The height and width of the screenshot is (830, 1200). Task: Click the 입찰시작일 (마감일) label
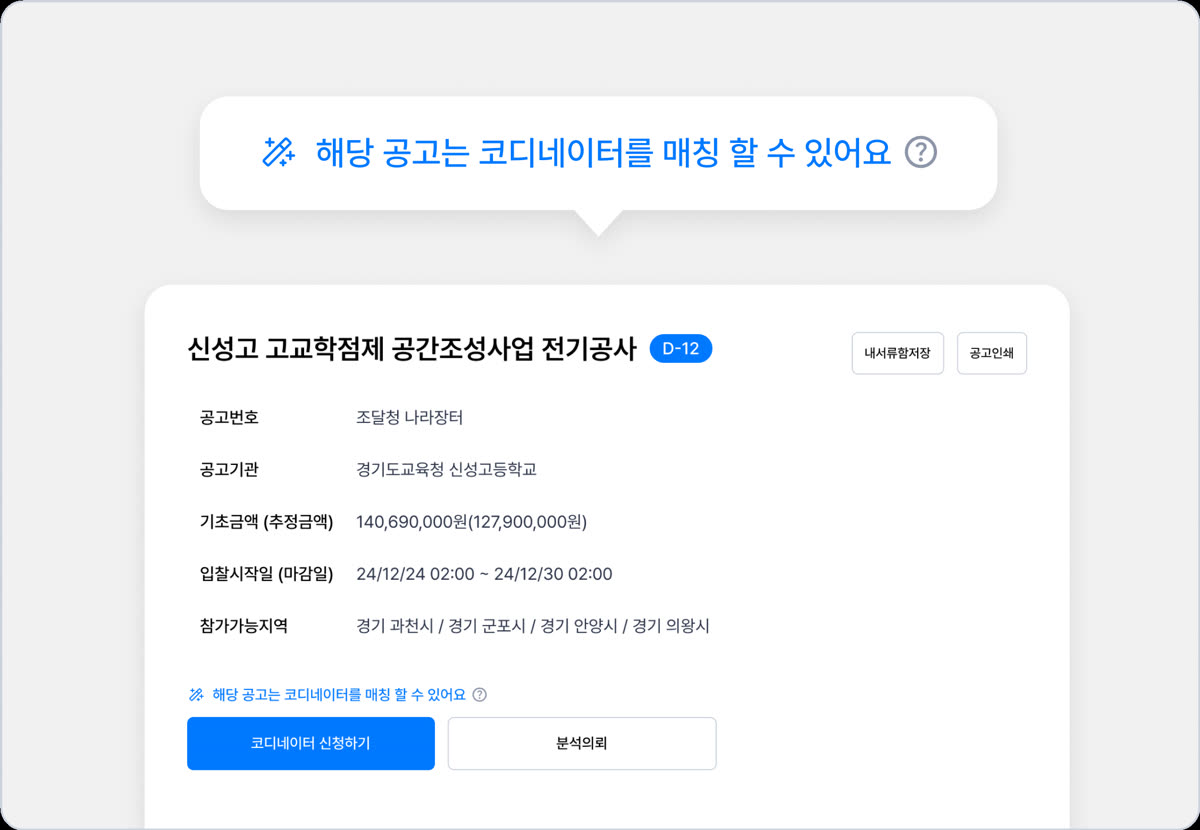tap(267, 574)
